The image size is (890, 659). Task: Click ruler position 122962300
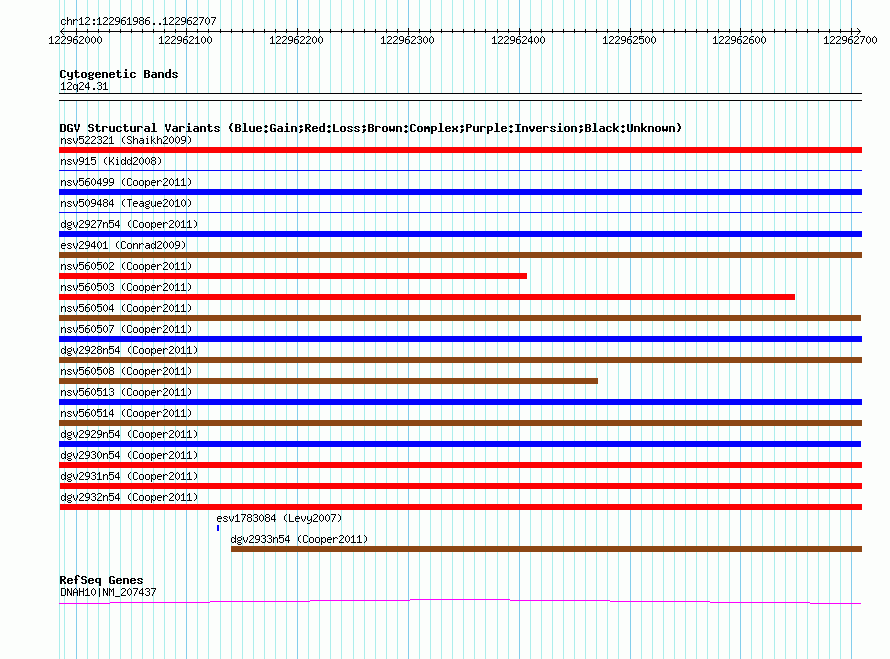pyautogui.click(x=408, y=40)
